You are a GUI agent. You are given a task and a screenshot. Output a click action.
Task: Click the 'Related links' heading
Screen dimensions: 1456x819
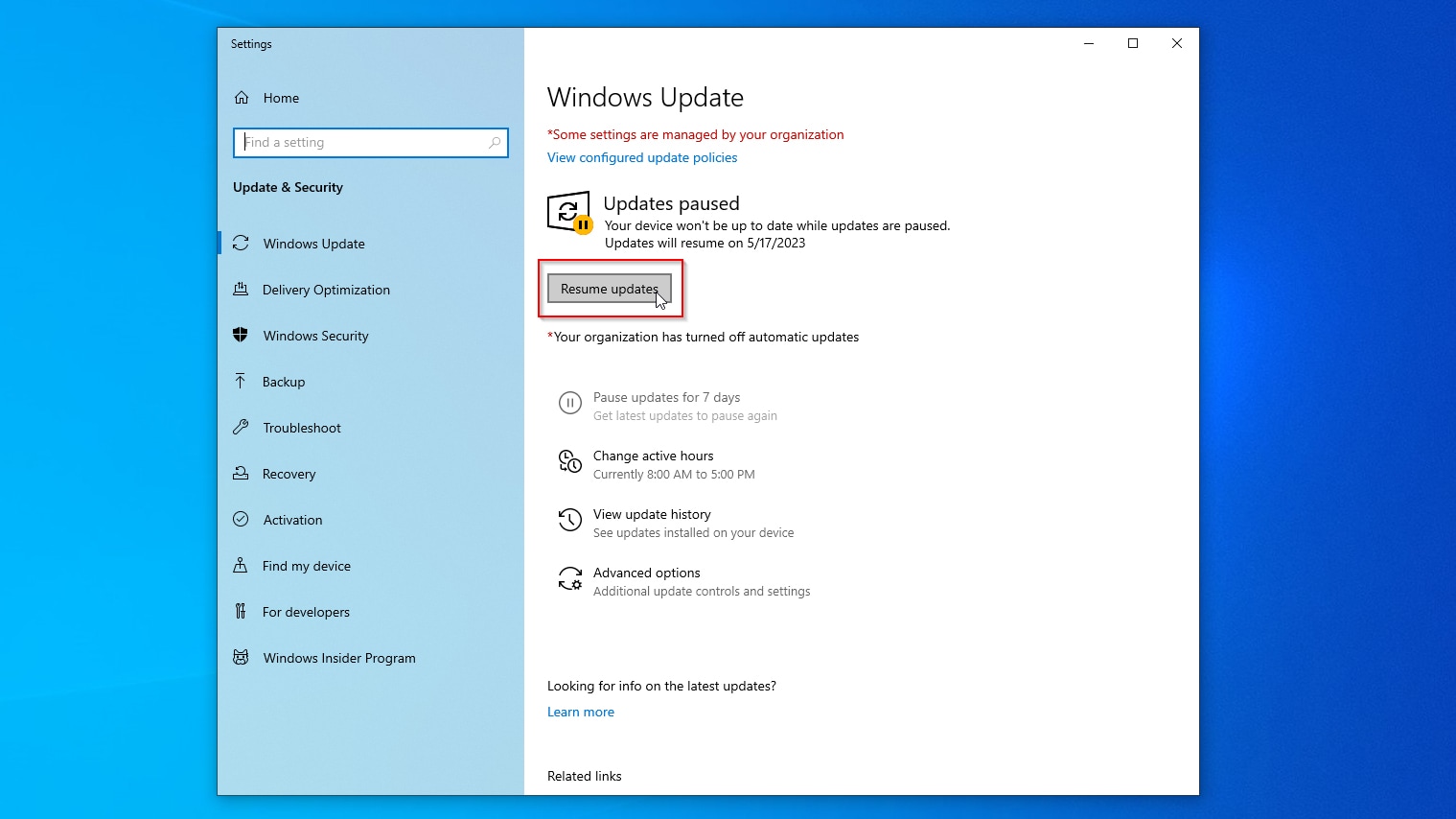[584, 776]
